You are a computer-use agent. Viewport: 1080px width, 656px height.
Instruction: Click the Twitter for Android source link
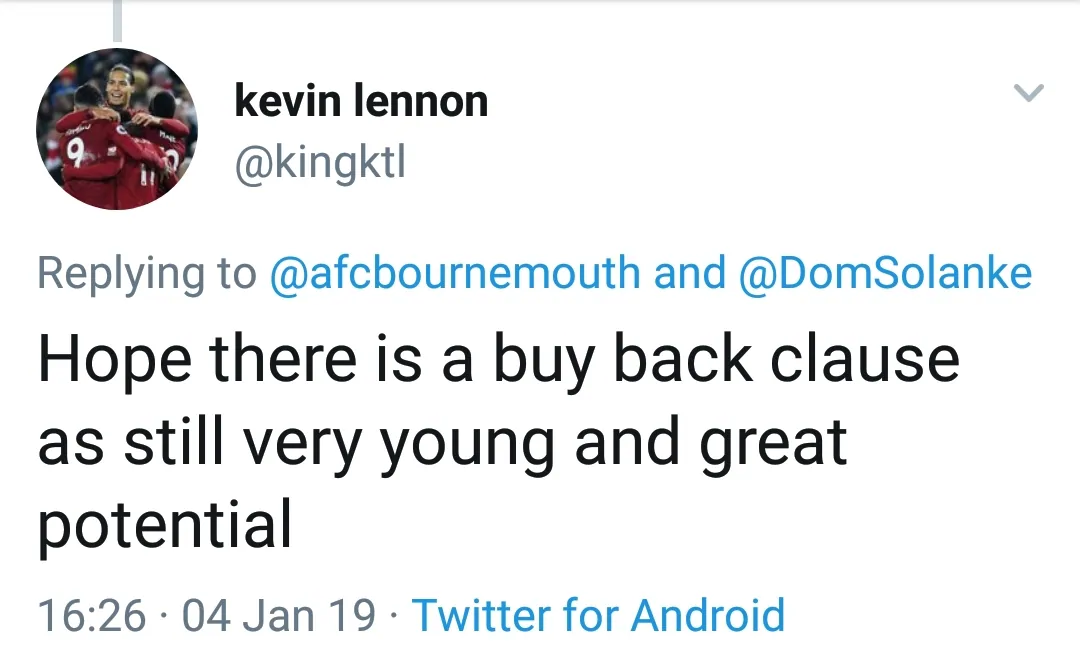[x=598, y=614]
